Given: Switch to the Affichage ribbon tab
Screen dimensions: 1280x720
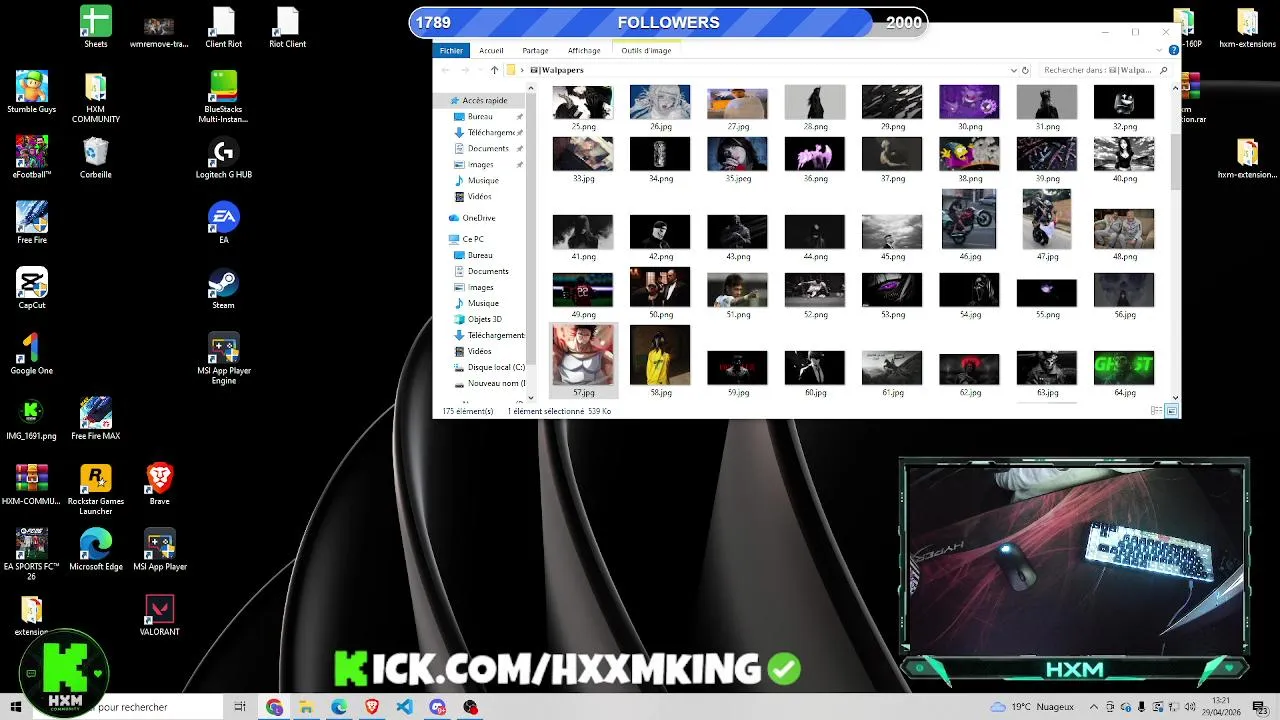Looking at the screenshot, I should click(x=584, y=50).
